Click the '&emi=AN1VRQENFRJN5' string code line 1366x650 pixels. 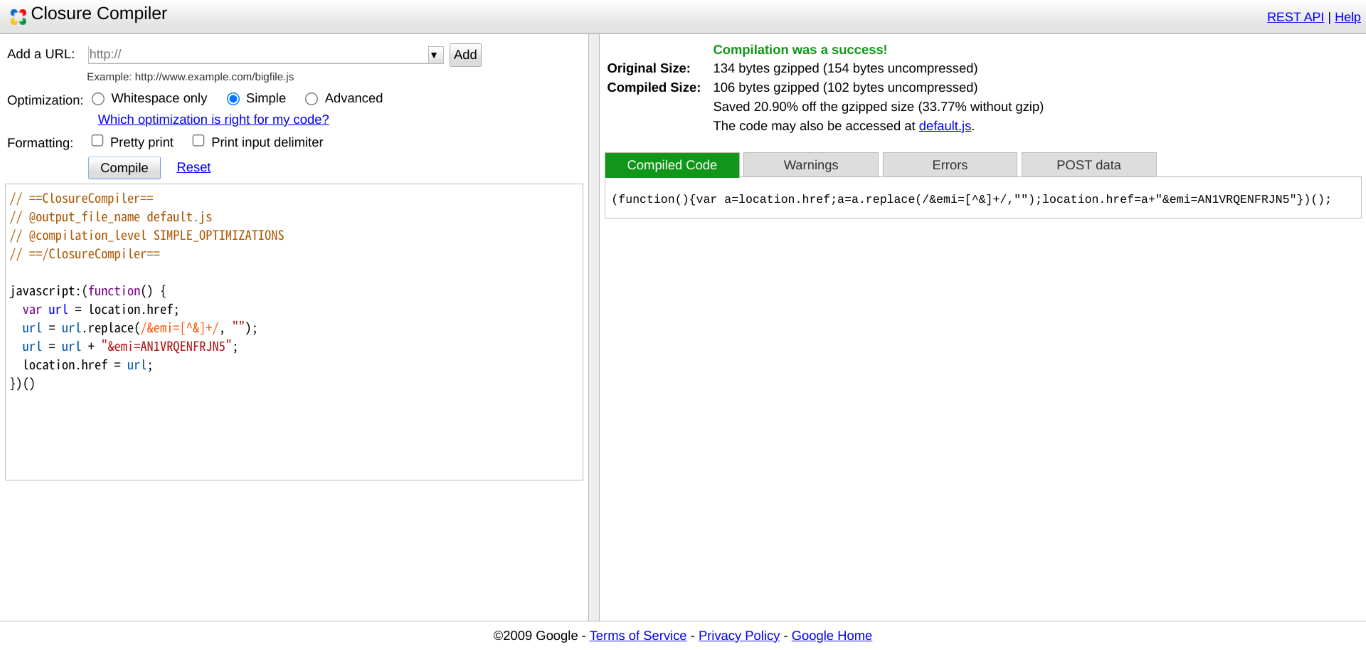[130, 347]
